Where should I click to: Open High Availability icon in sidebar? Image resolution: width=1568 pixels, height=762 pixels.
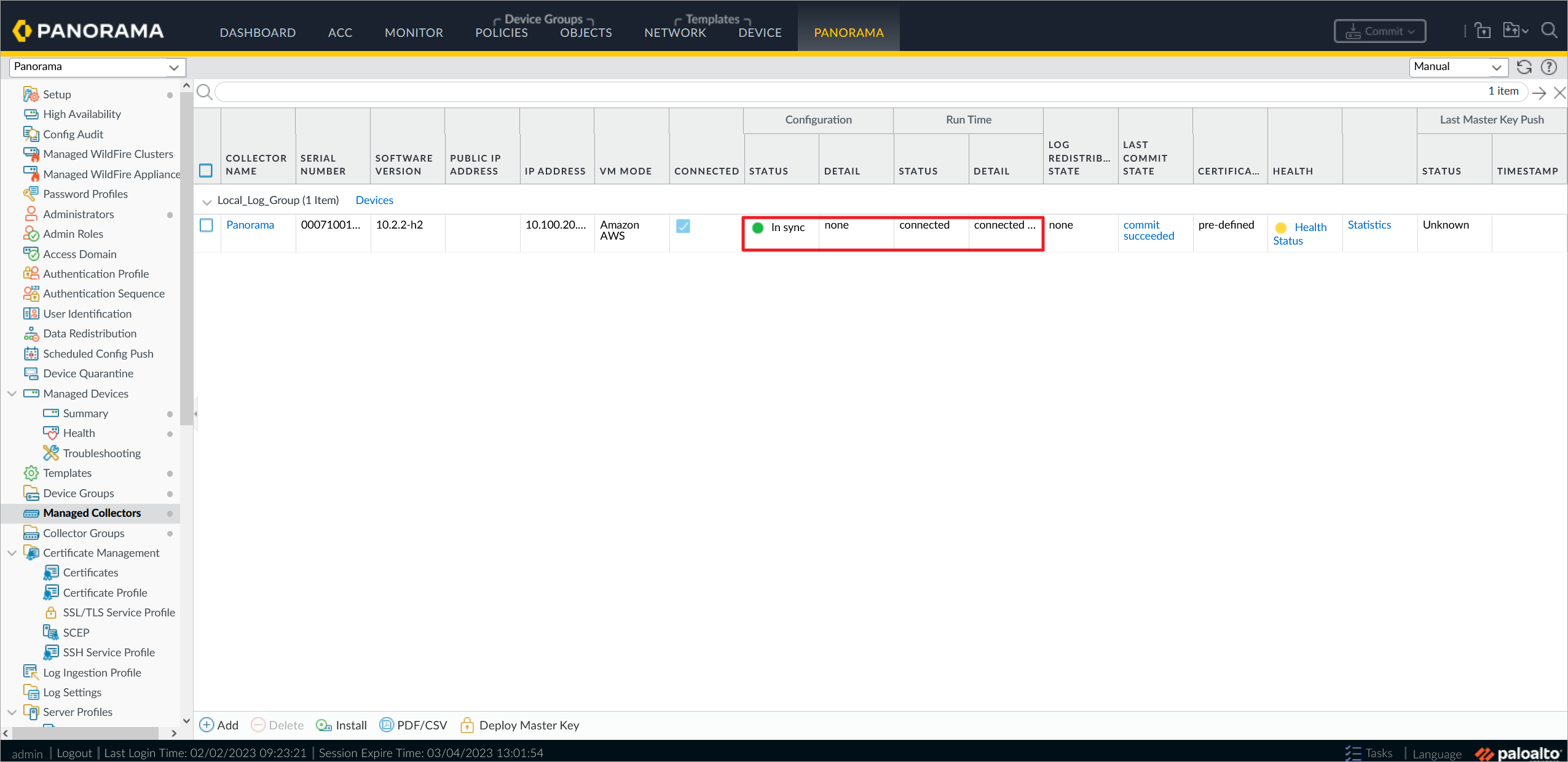(x=31, y=114)
